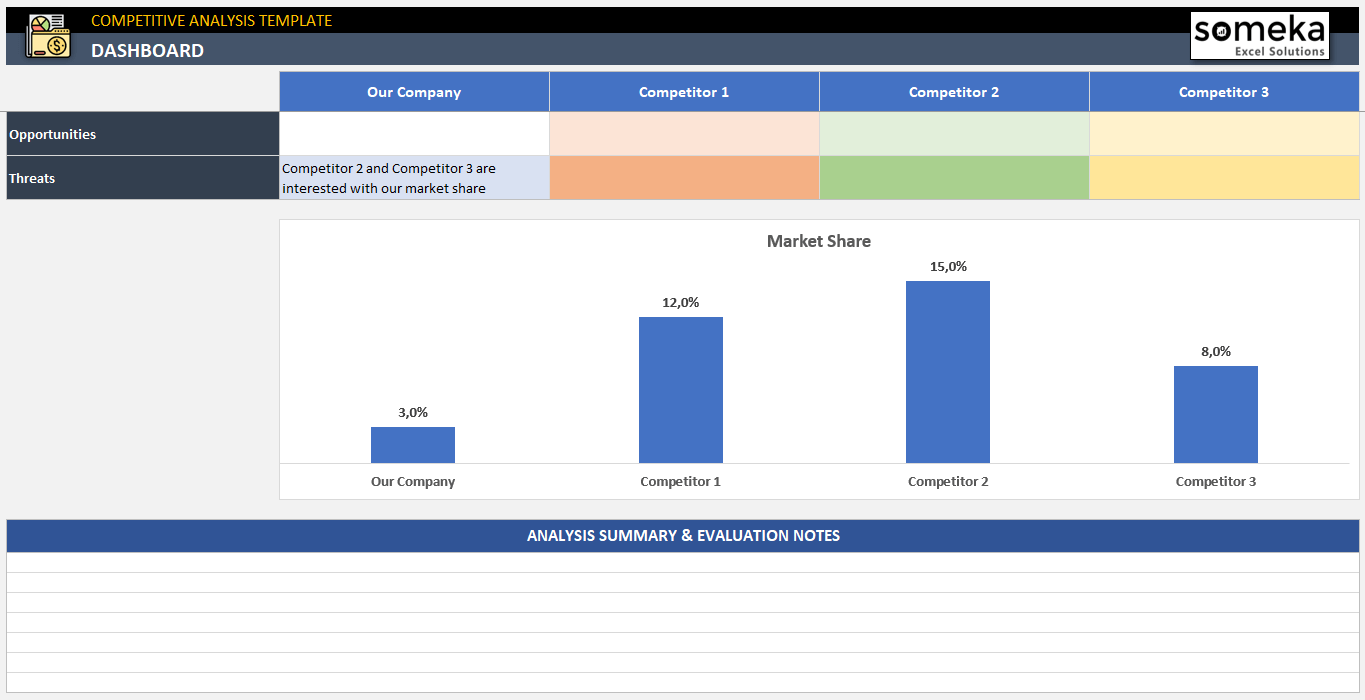Screen dimensions: 1365x700
Task: Select the first empty evaluation notes row
Action: pos(683,561)
